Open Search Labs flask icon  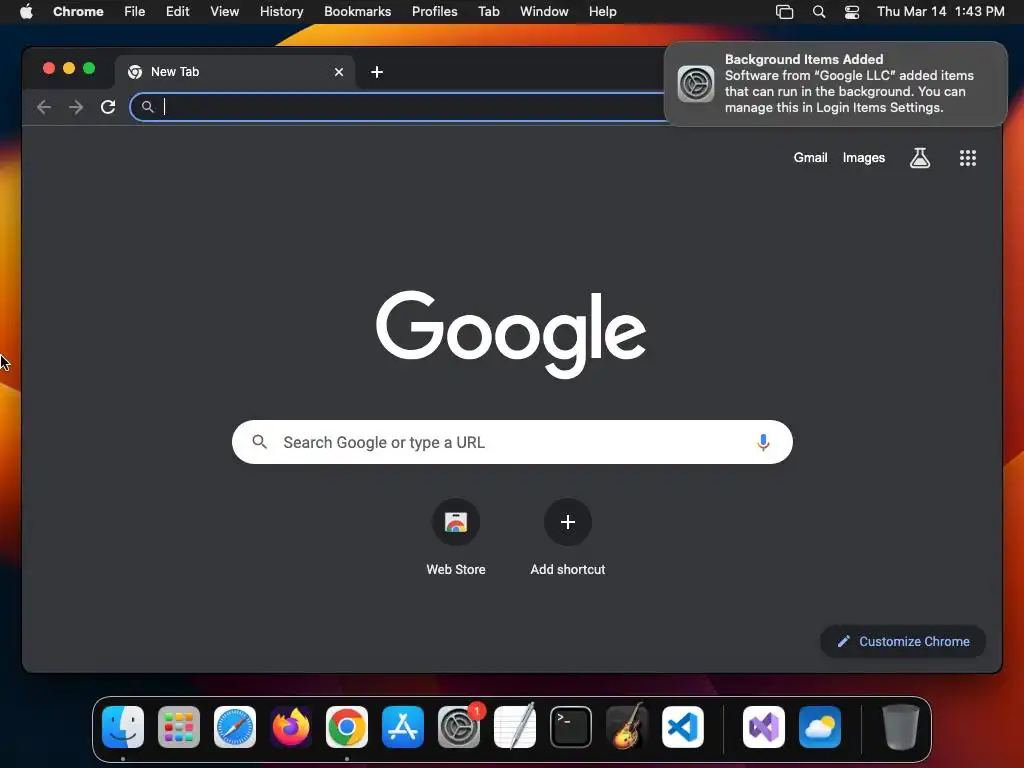point(920,157)
